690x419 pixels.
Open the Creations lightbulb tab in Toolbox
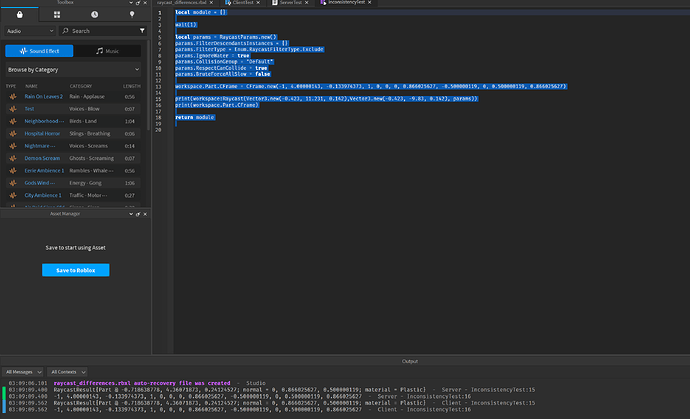tap(132, 16)
